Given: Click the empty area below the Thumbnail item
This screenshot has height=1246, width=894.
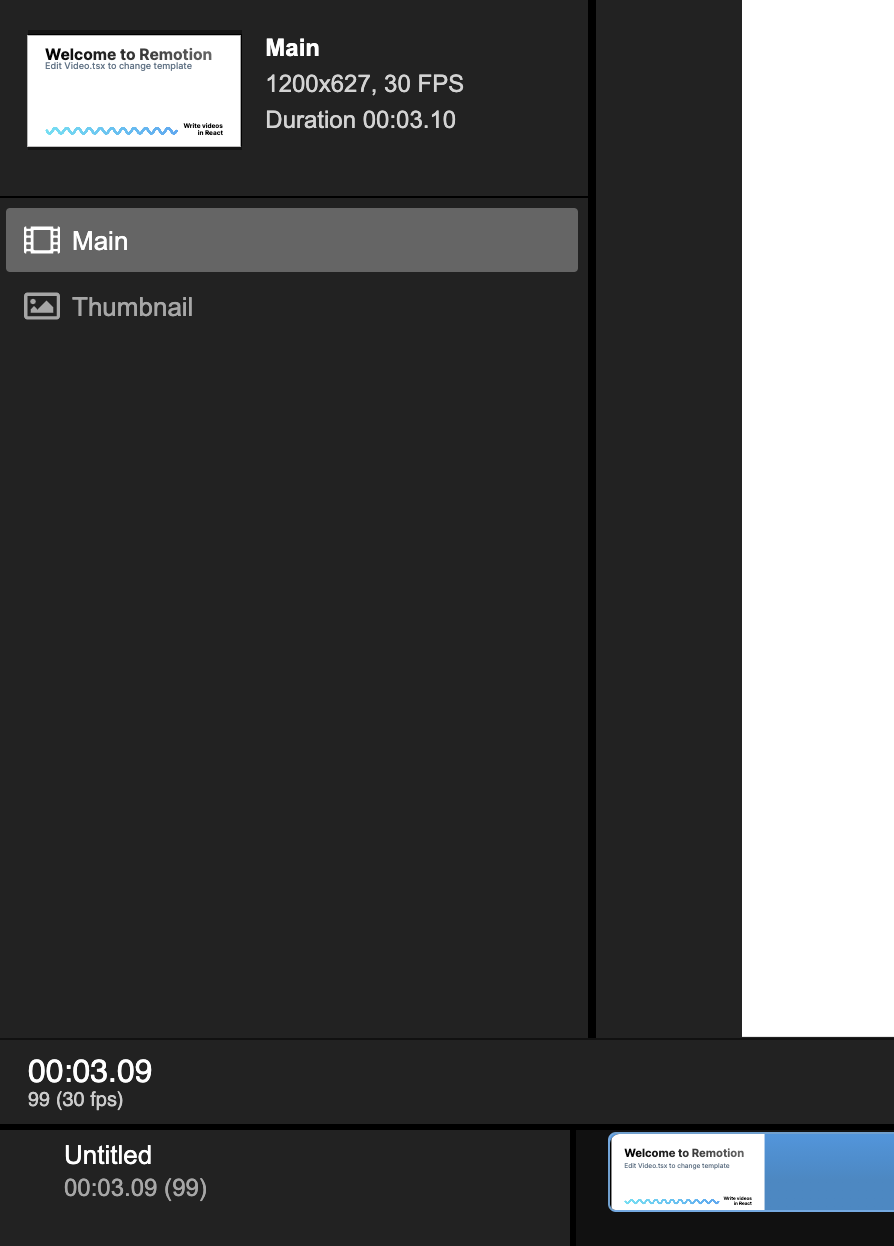Looking at the screenshot, I should pos(292,680).
